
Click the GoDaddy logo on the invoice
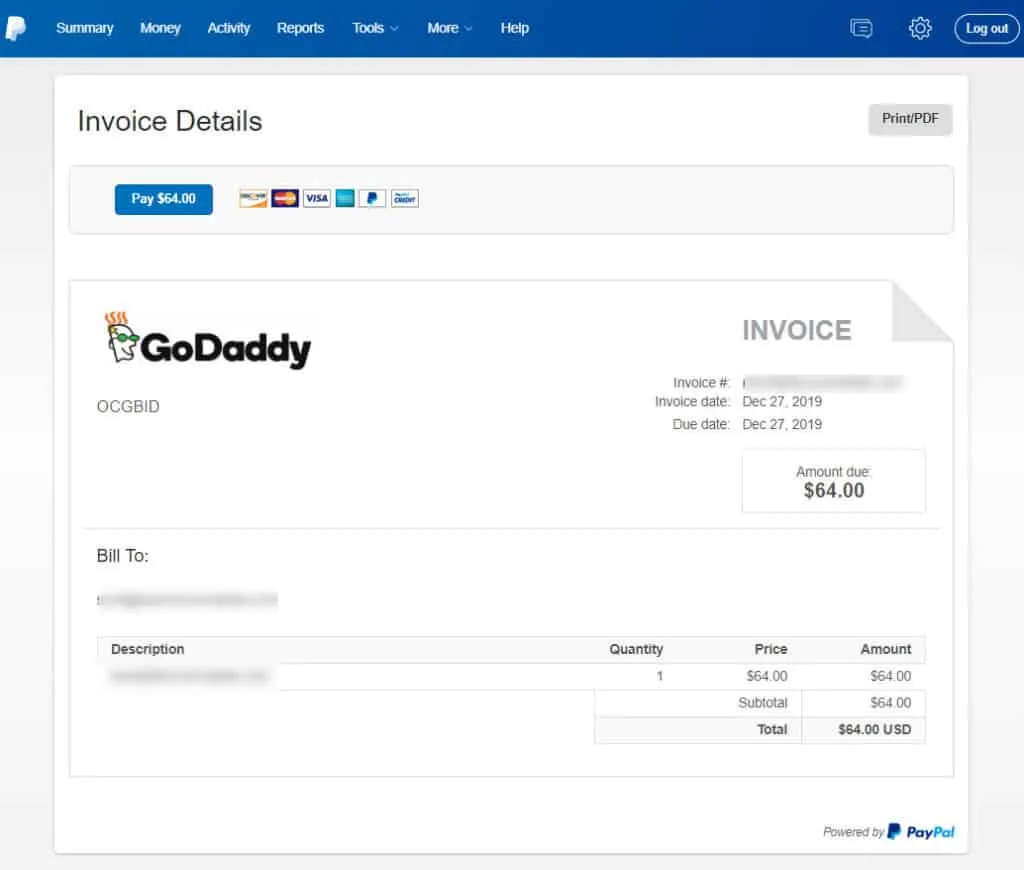[206, 340]
